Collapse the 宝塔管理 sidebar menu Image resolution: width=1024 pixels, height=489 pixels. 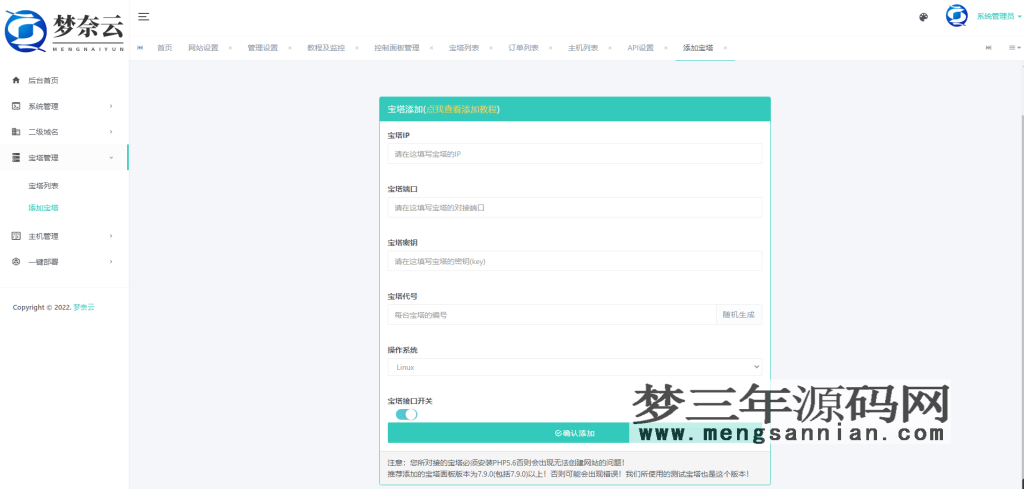click(x=64, y=157)
